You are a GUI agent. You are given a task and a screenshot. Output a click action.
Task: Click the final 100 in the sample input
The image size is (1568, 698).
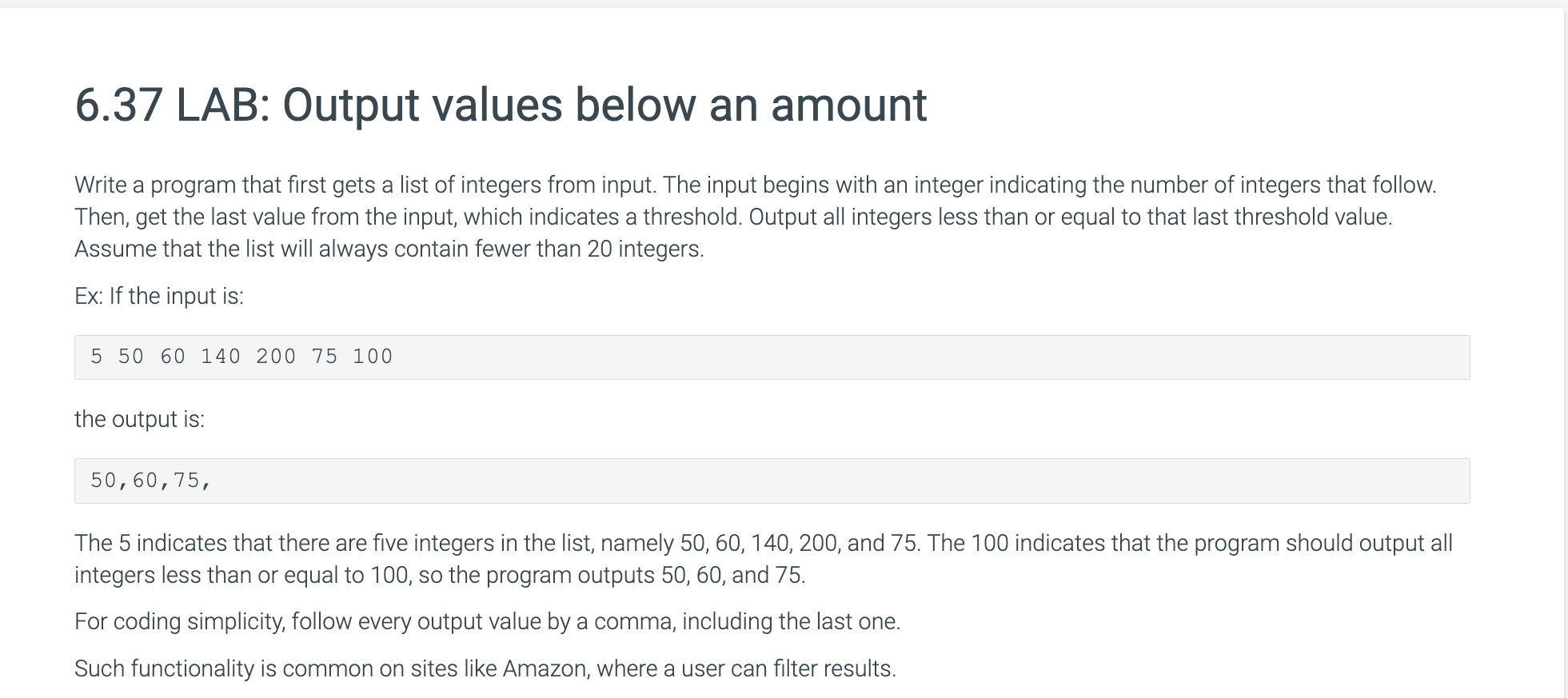pos(373,357)
